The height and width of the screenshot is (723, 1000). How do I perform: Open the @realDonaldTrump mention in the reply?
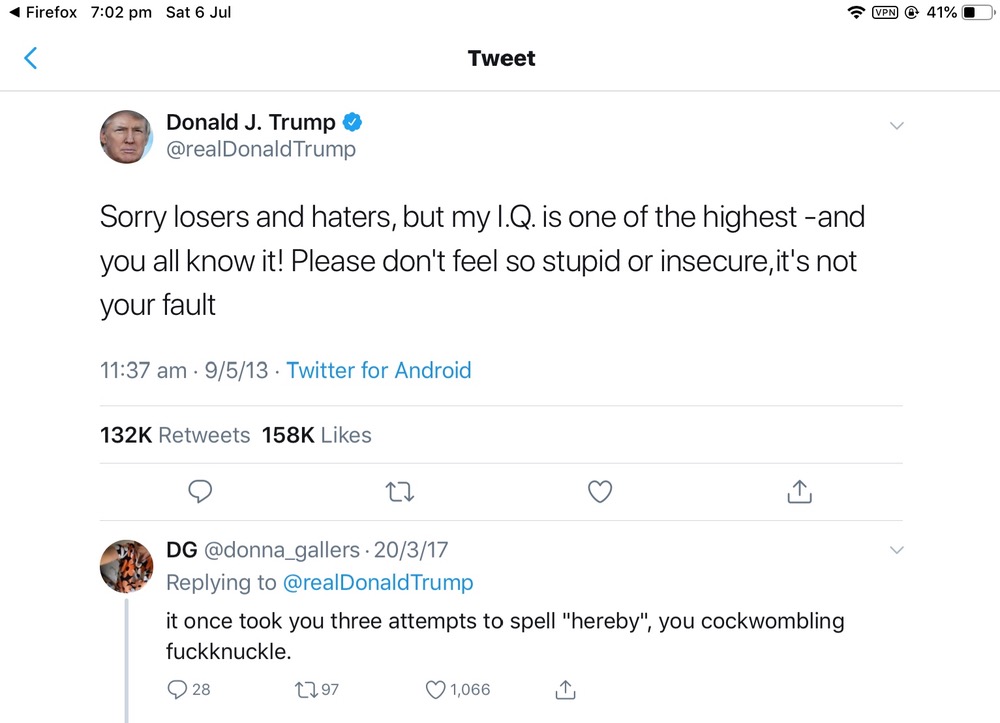point(378,582)
